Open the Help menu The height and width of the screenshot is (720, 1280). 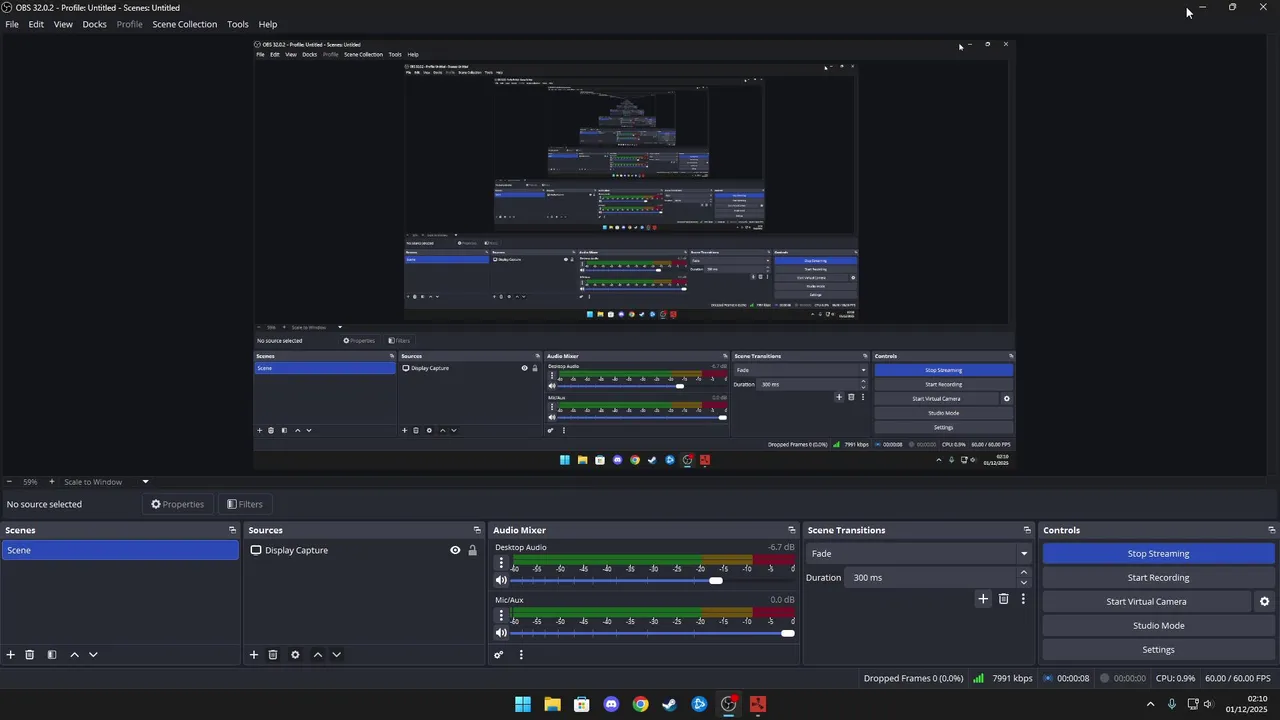(268, 24)
